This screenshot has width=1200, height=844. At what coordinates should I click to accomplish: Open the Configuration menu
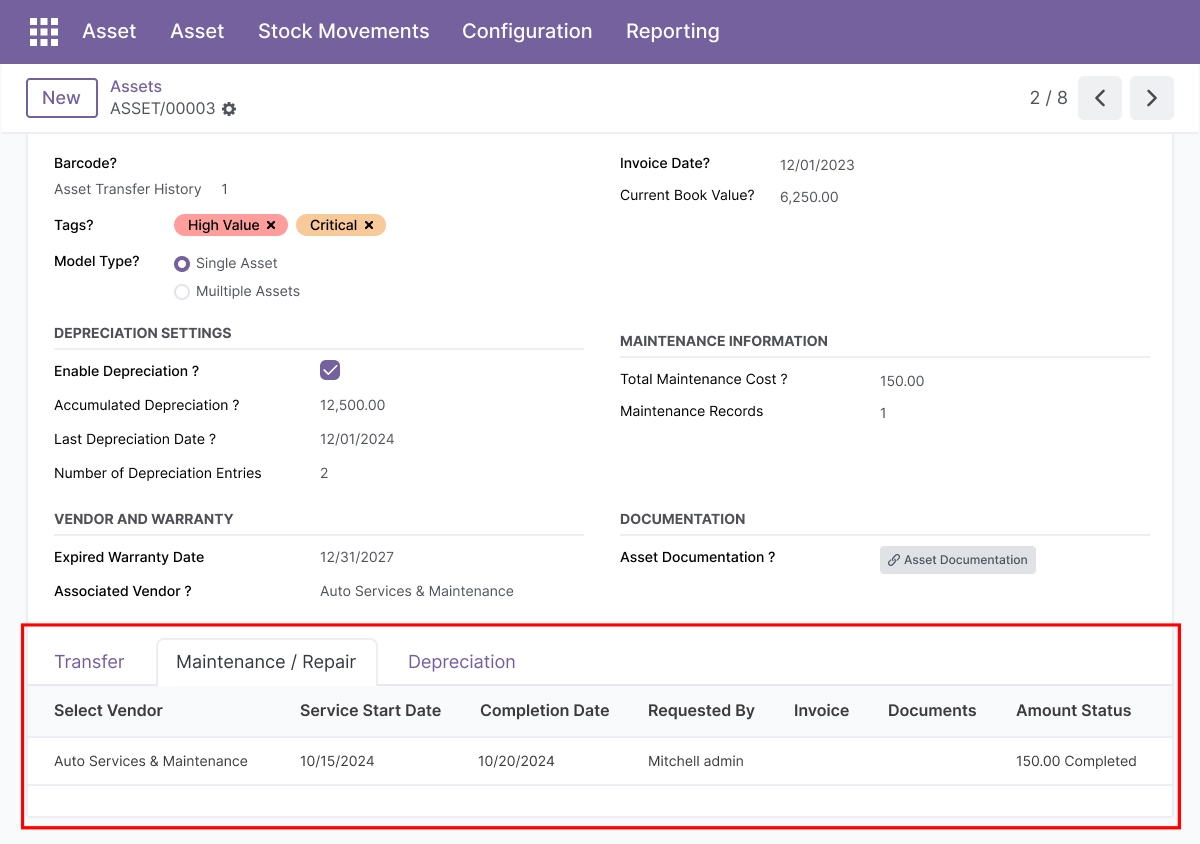[527, 32]
